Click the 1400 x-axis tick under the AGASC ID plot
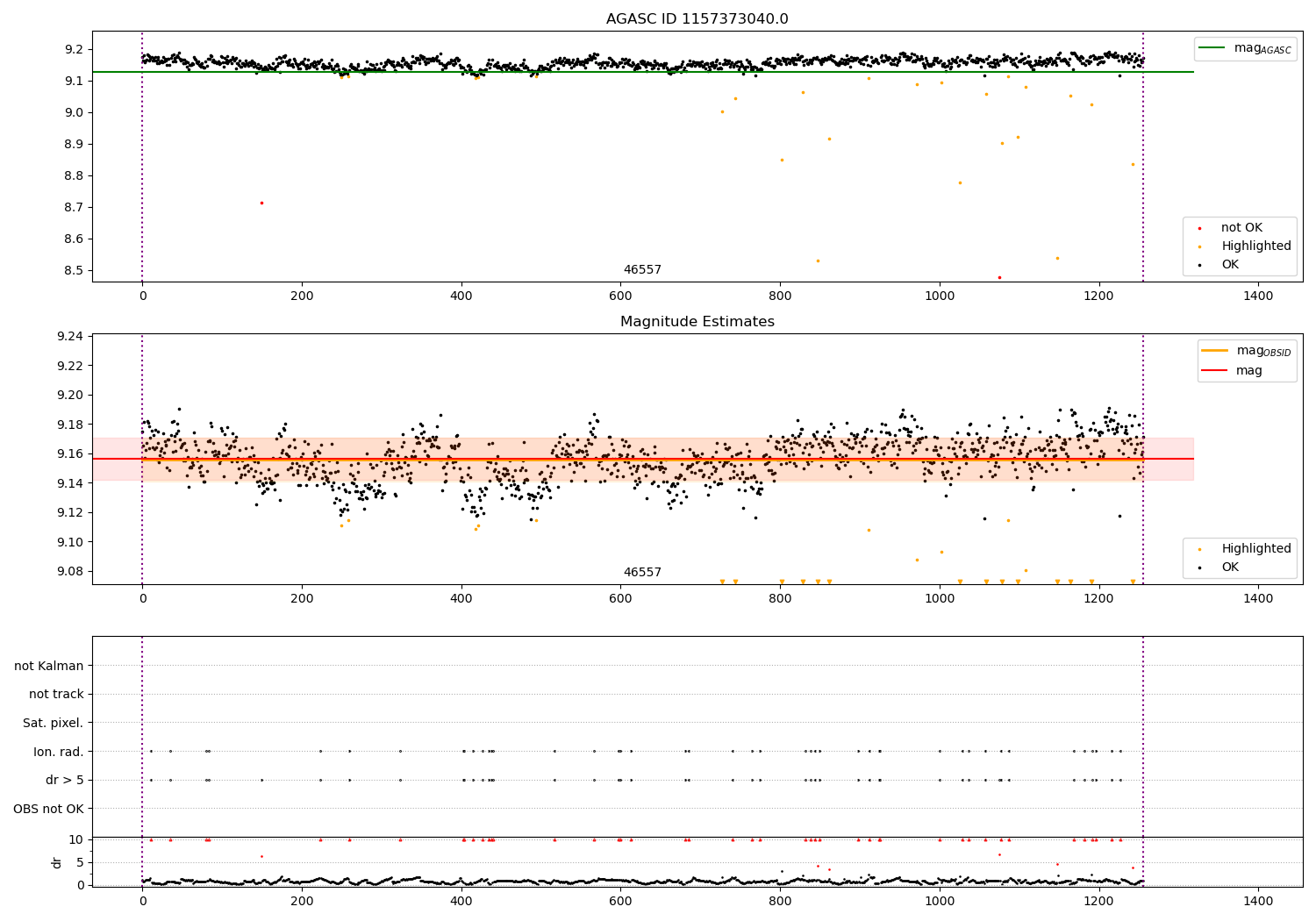This screenshot has width=1316, height=921. tap(1258, 296)
